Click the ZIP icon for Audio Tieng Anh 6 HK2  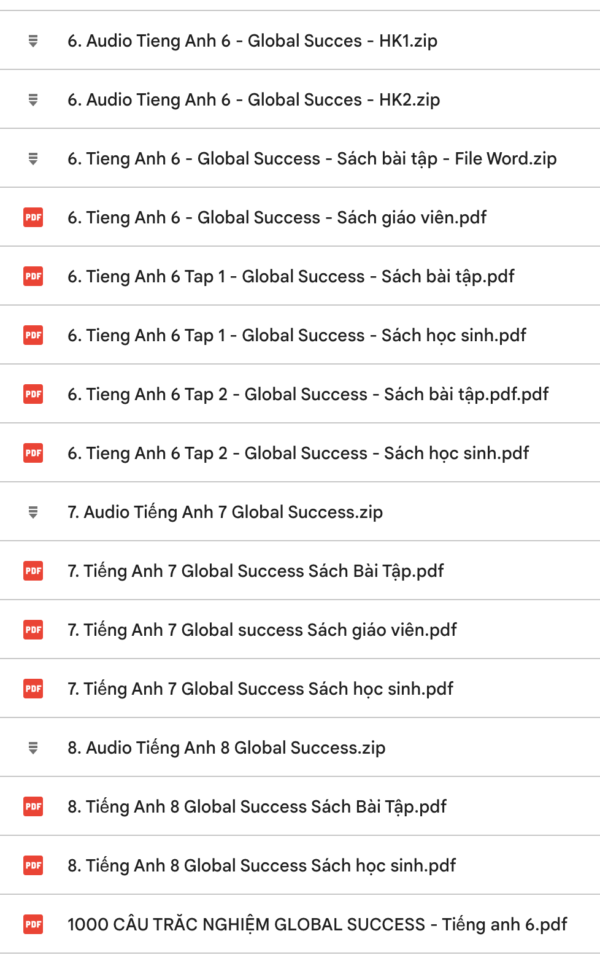click(32, 100)
